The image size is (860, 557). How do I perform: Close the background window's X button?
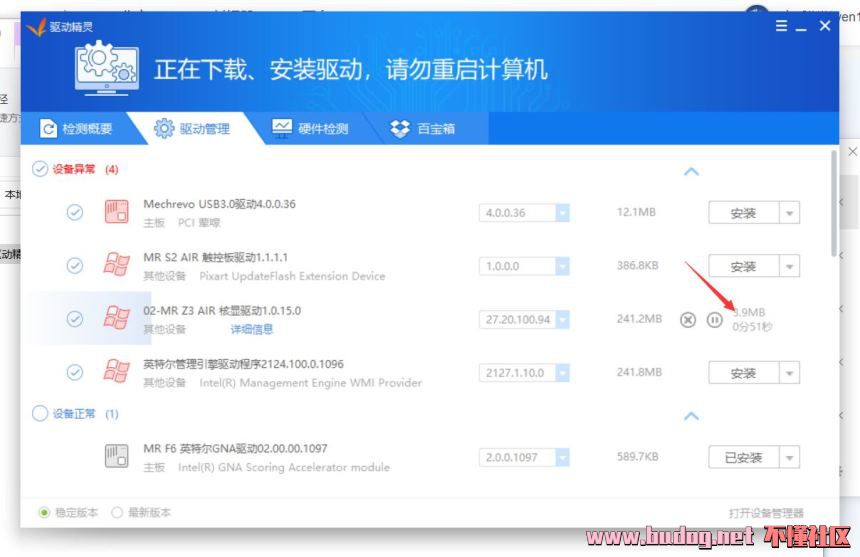[853, 151]
